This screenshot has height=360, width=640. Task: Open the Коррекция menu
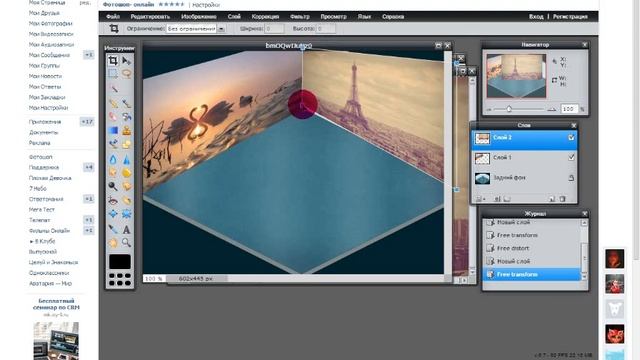(x=265, y=17)
